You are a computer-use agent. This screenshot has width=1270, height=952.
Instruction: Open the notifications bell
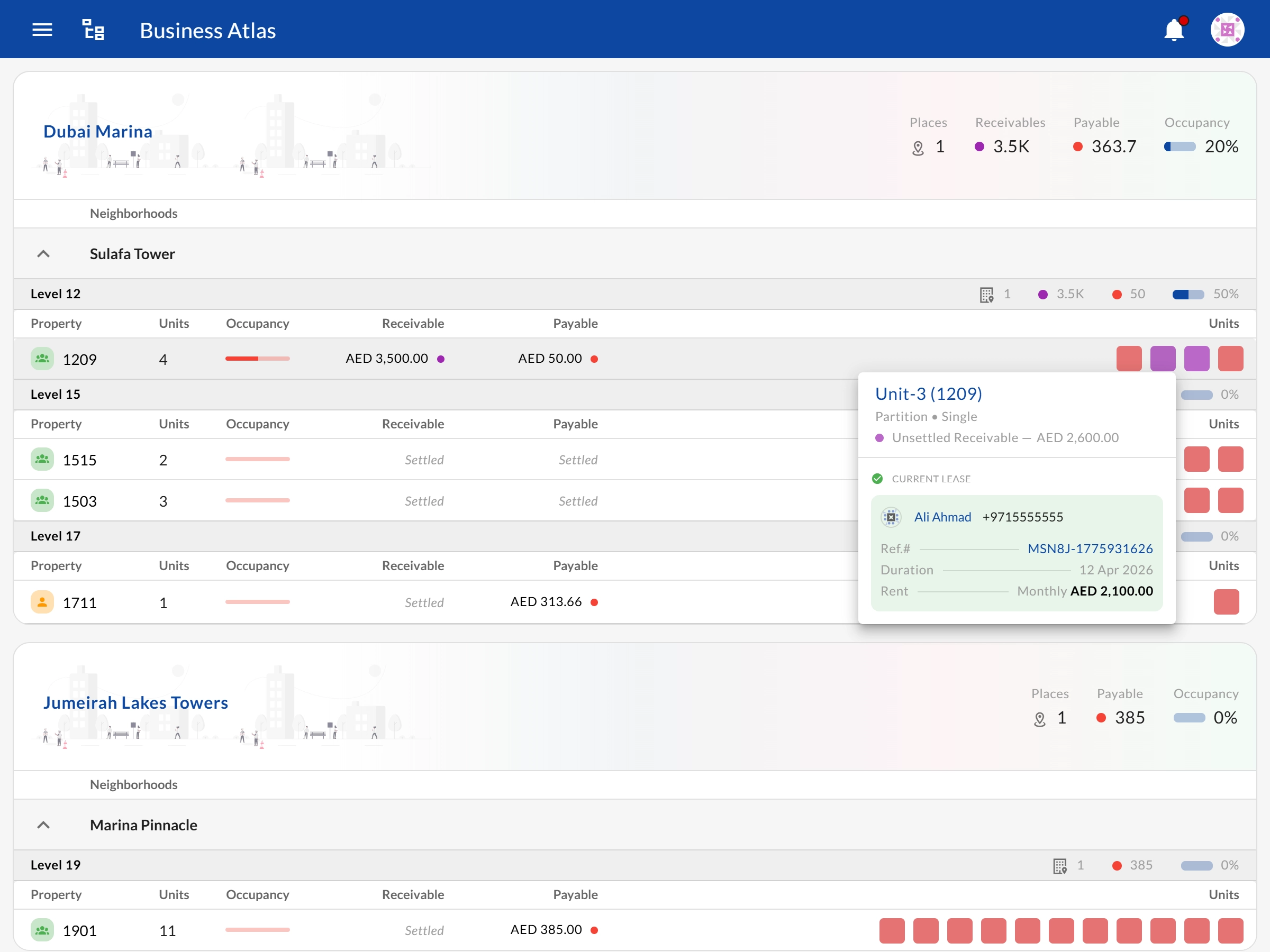(1175, 29)
